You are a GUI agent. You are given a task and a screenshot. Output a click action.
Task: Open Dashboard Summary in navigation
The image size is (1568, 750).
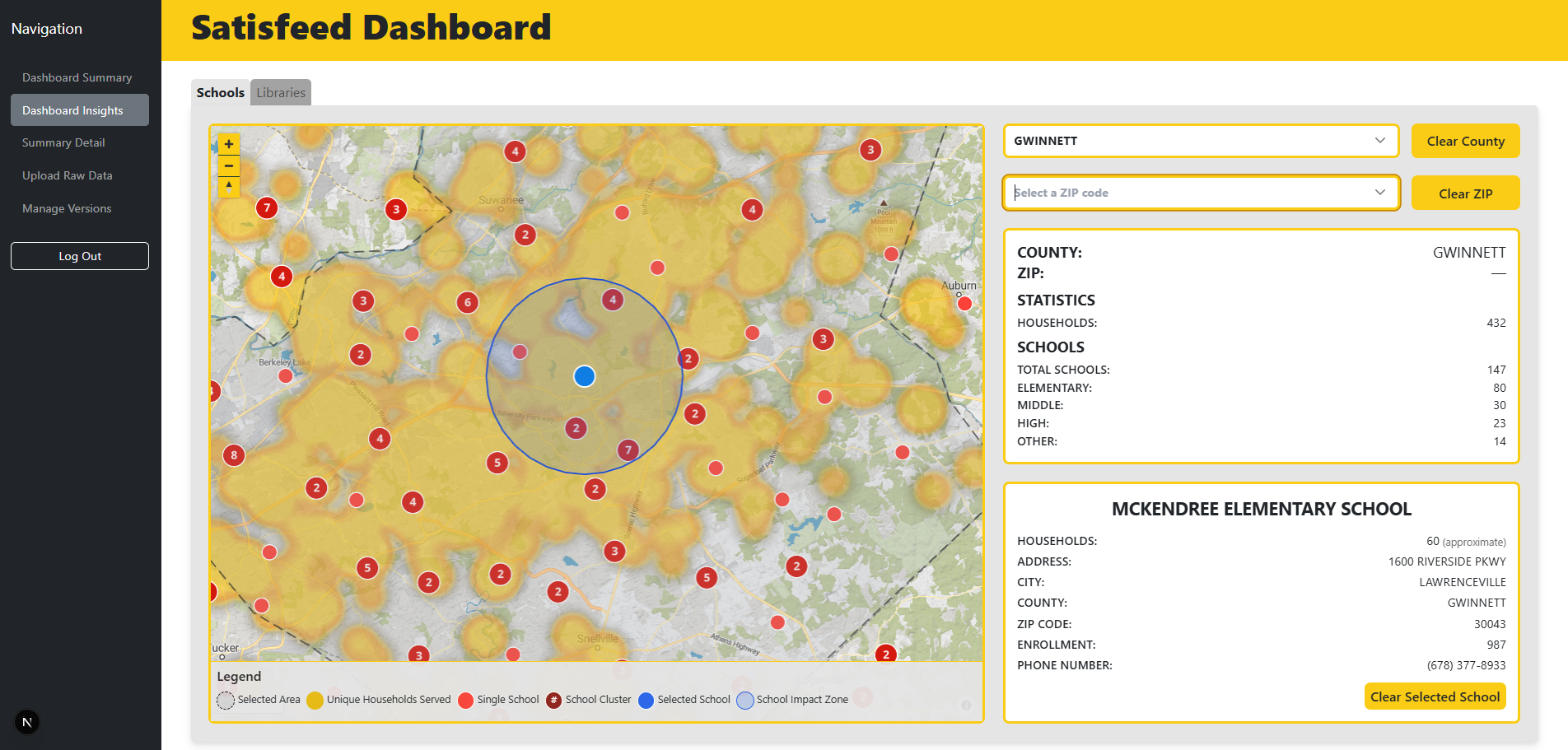[77, 77]
